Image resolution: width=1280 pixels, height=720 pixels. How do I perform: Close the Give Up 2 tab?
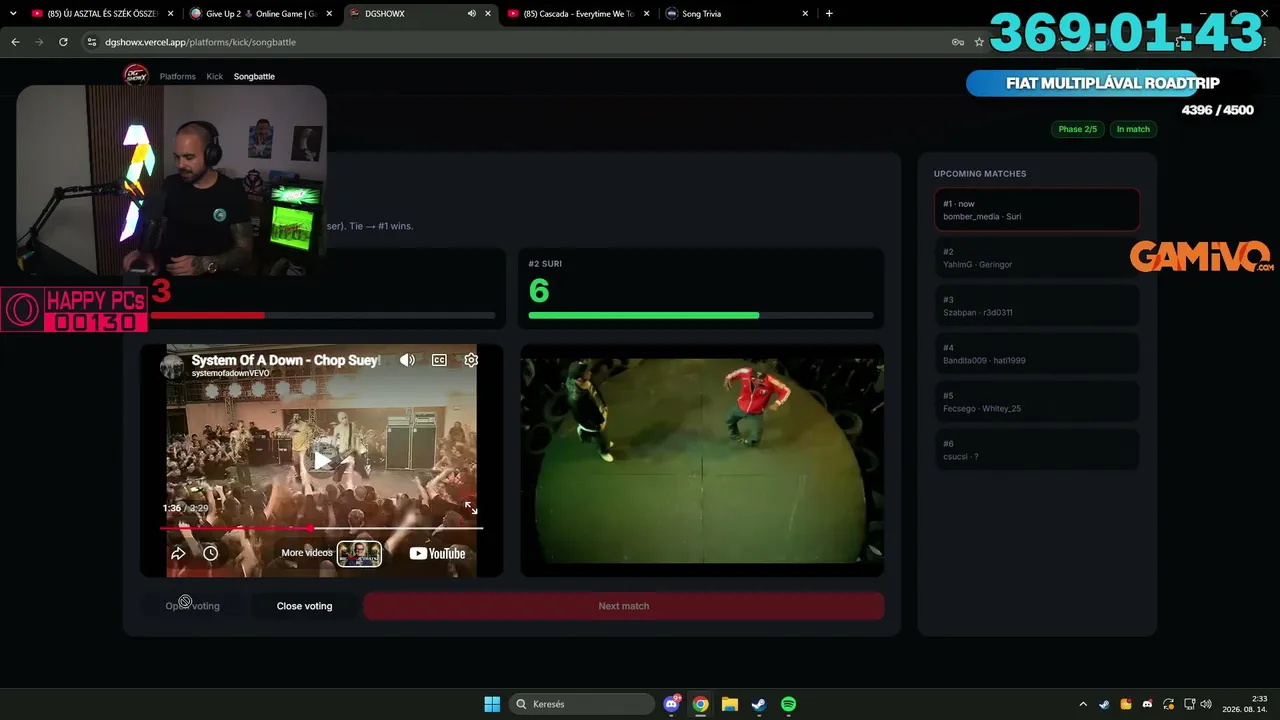pos(329,14)
